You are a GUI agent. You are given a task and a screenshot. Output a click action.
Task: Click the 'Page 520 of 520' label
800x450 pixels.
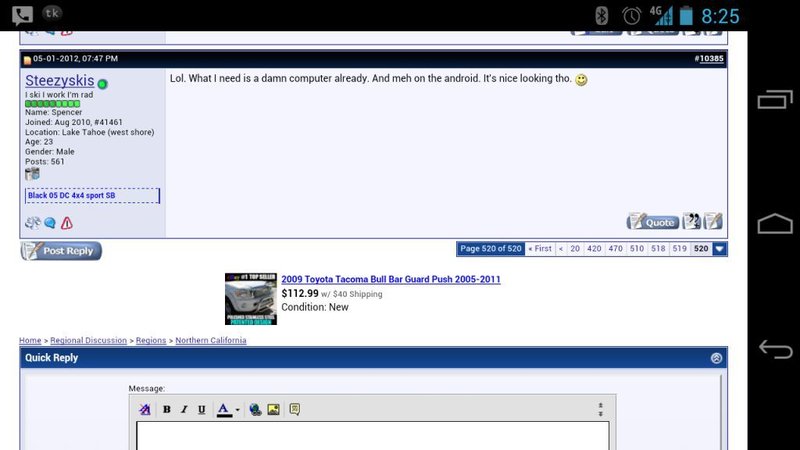point(491,248)
